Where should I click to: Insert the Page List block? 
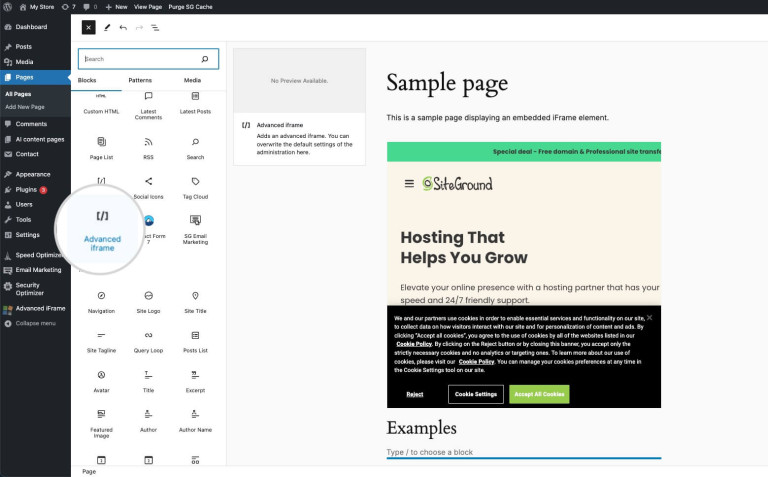101,148
